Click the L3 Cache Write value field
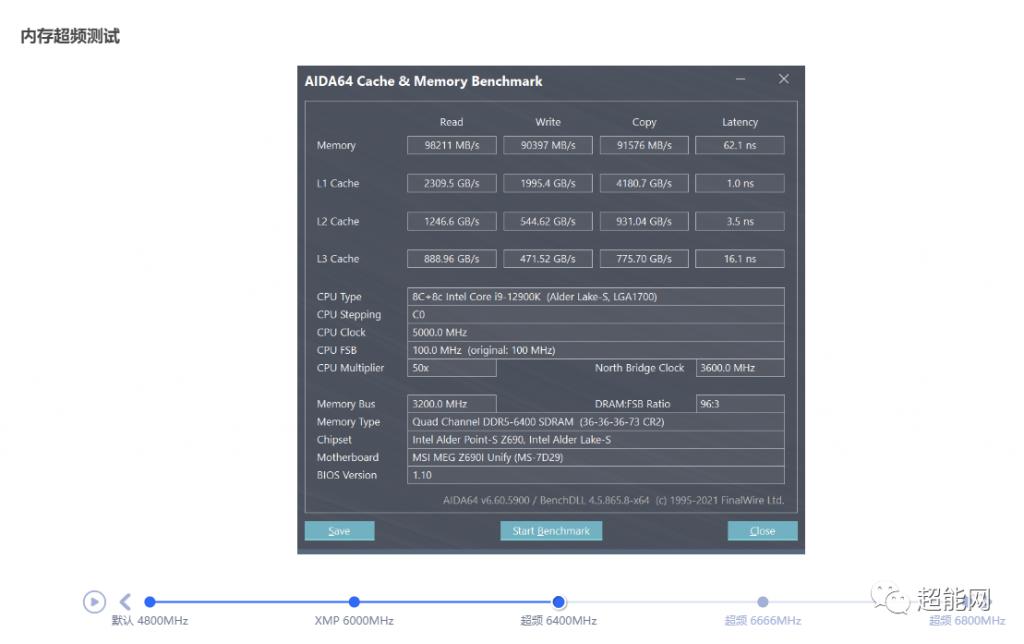This screenshot has width=1024, height=644. 548,259
